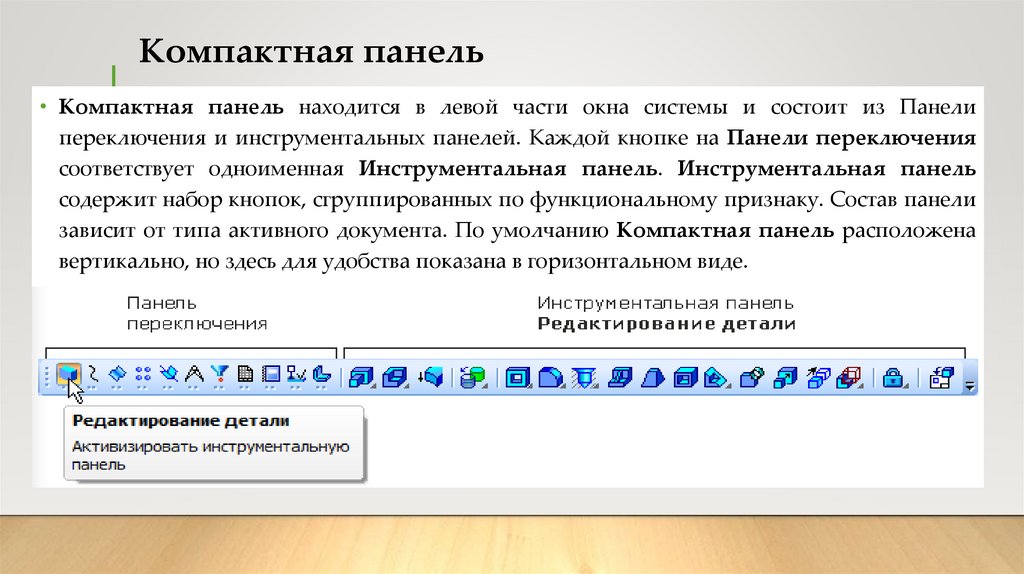
Task: Select the Hole drilling tool icon
Action: [584, 377]
